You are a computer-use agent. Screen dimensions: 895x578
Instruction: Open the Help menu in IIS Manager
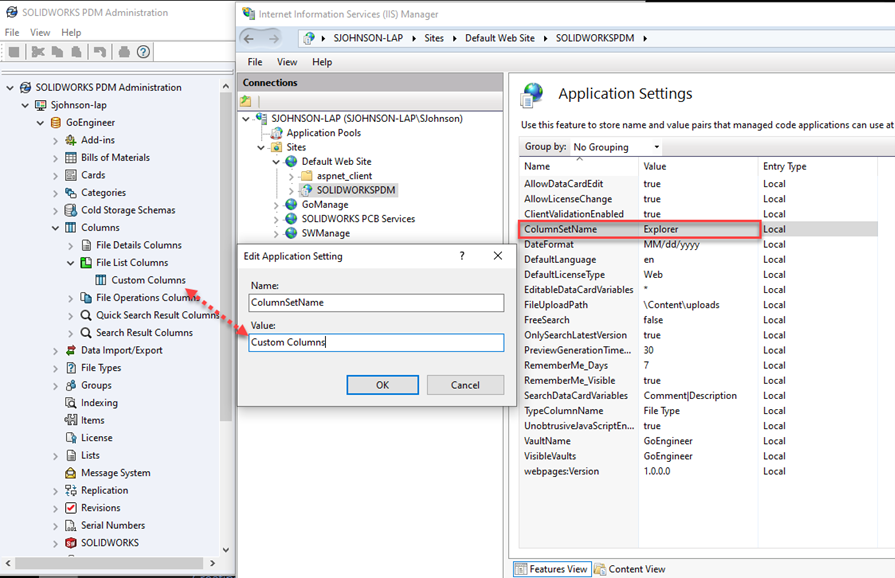click(322, 62)
